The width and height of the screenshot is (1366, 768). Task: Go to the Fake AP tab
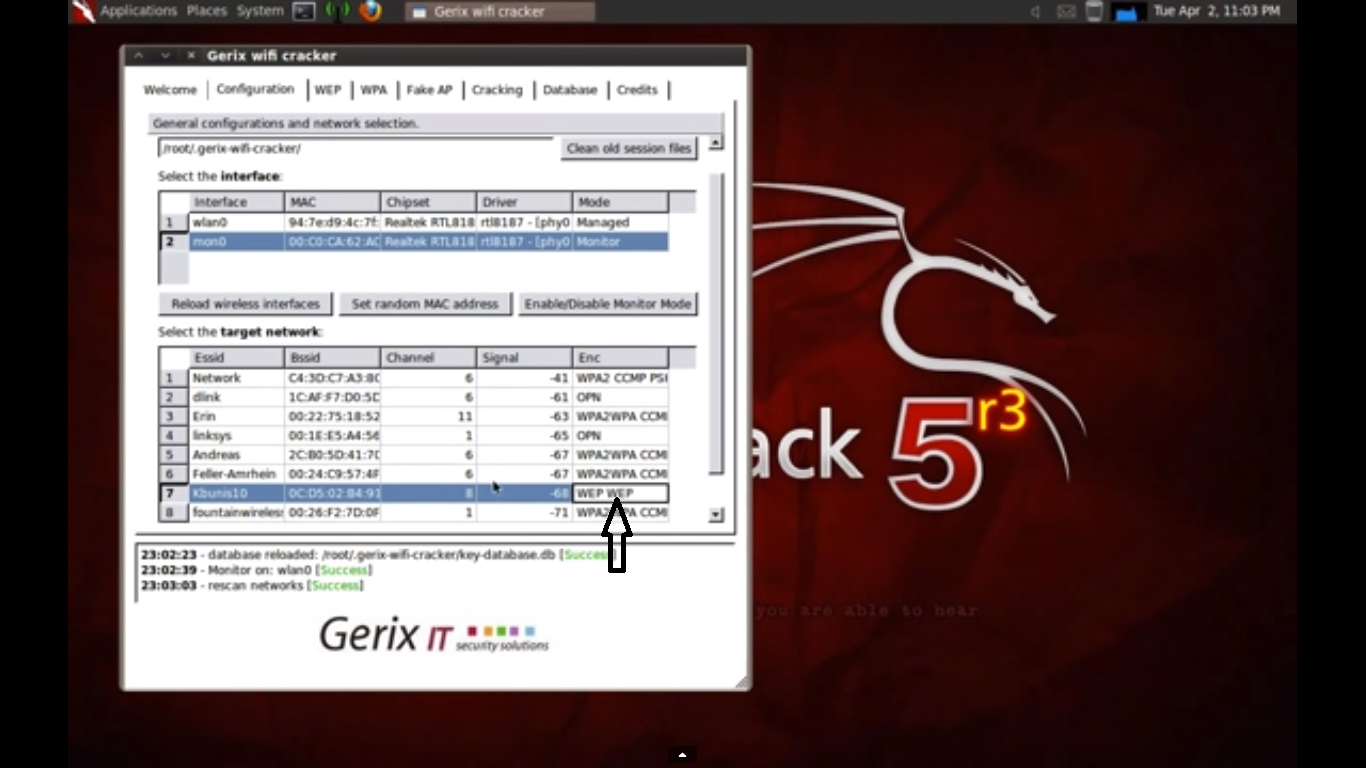click(x=429, y=90)
